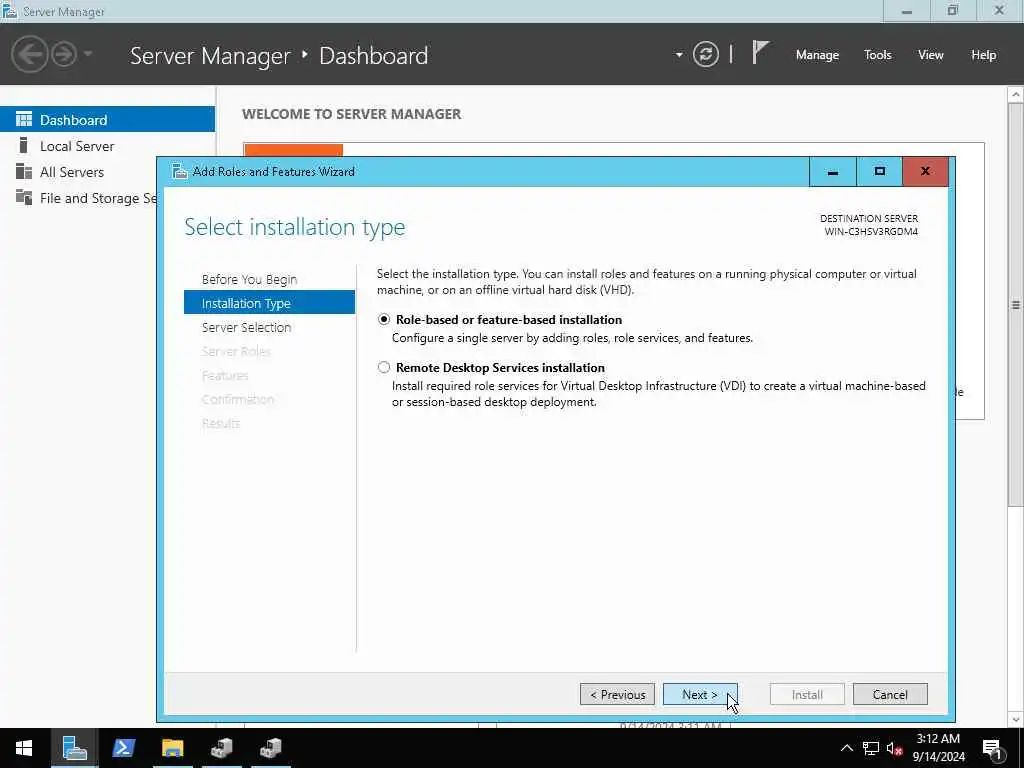
Task: Click the Server Manager vertical scrollbar
Action: (1015, 304)
